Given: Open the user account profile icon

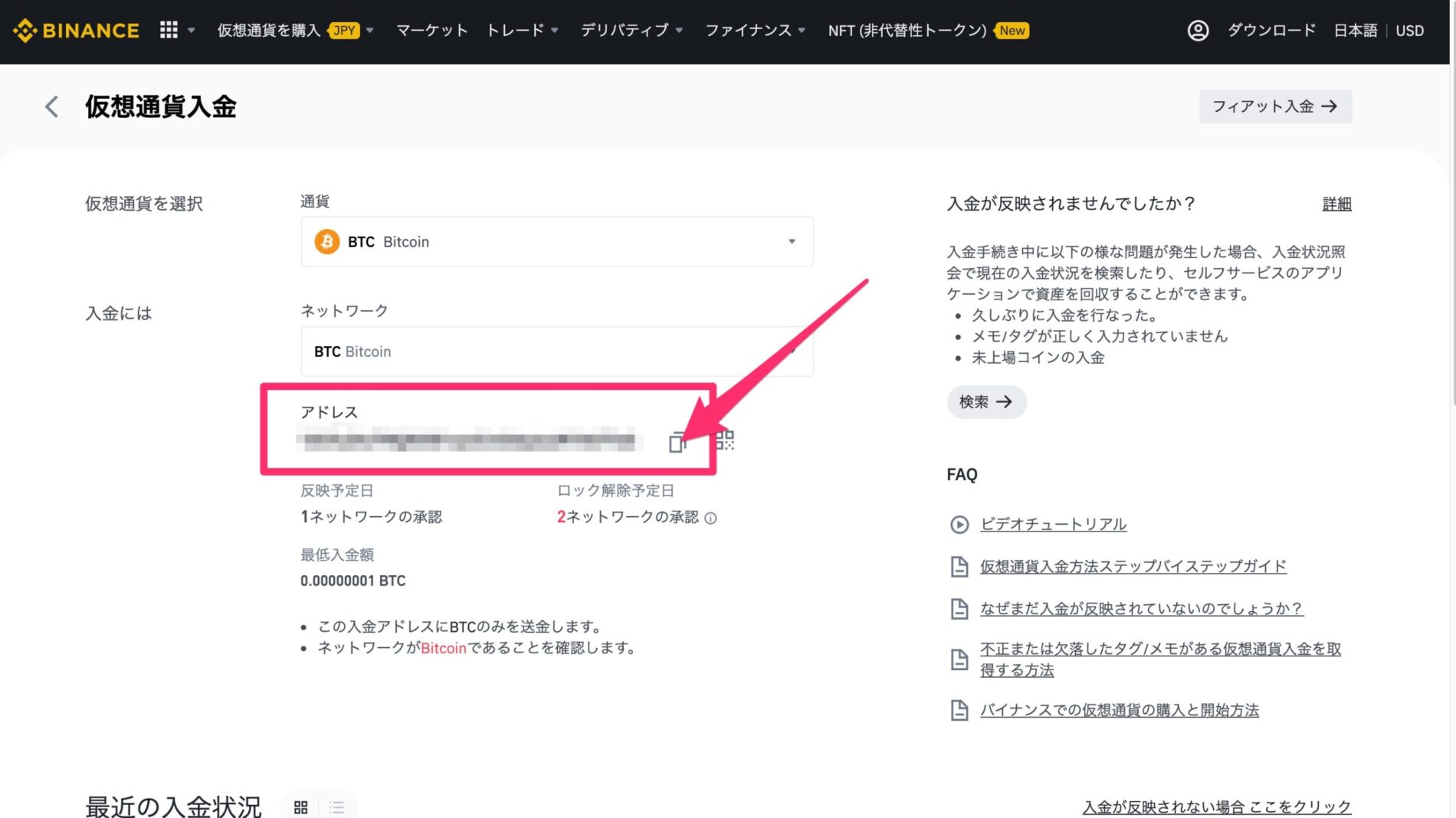Looking at the screenshot, I should 1198,31.
